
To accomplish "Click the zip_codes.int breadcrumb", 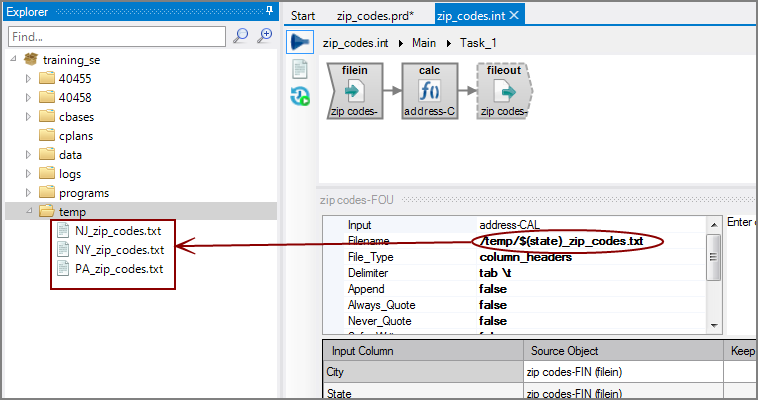I will 355,43.
